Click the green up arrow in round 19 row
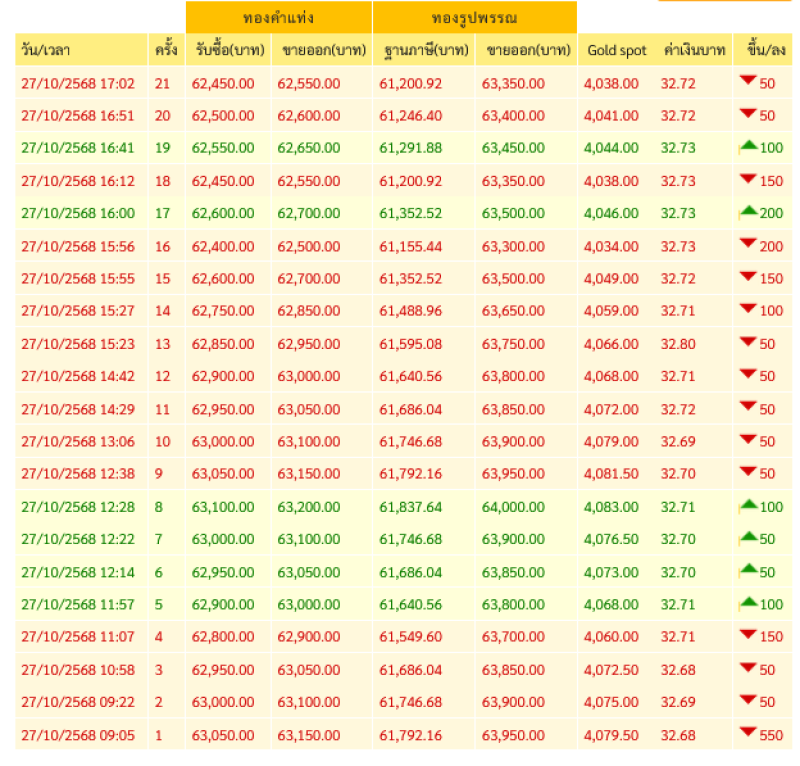This screenshot has width=800, height=766. (747, 146)
